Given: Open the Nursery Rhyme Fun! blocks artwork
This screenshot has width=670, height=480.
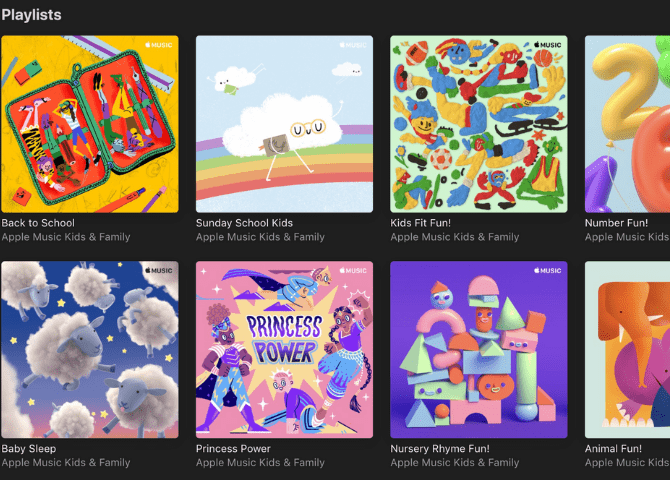Looking at the screenshot, I should [479, 350].
